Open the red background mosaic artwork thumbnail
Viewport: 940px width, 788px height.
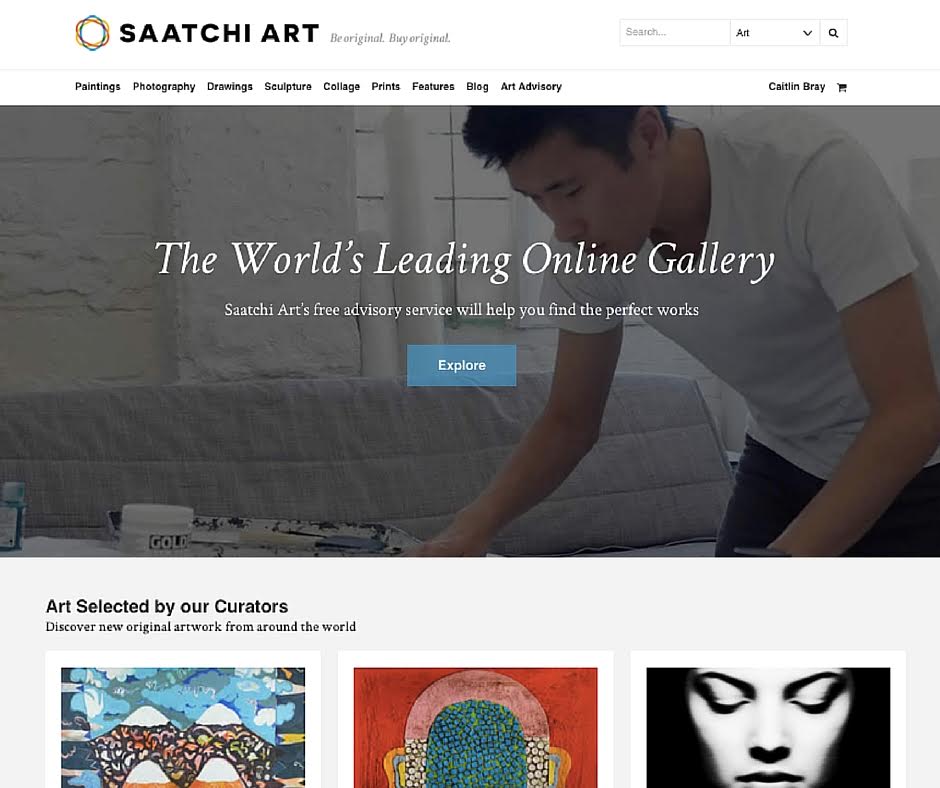point(475,727)
